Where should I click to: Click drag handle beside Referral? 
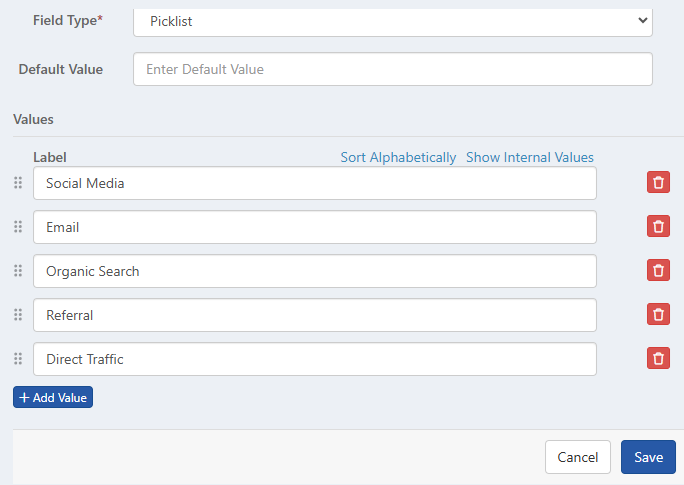[18, 315]
